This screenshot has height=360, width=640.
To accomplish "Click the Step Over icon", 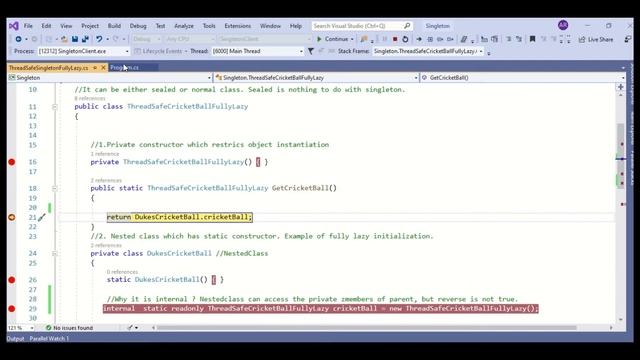I will pyautogui.click(x=440, y=39).
